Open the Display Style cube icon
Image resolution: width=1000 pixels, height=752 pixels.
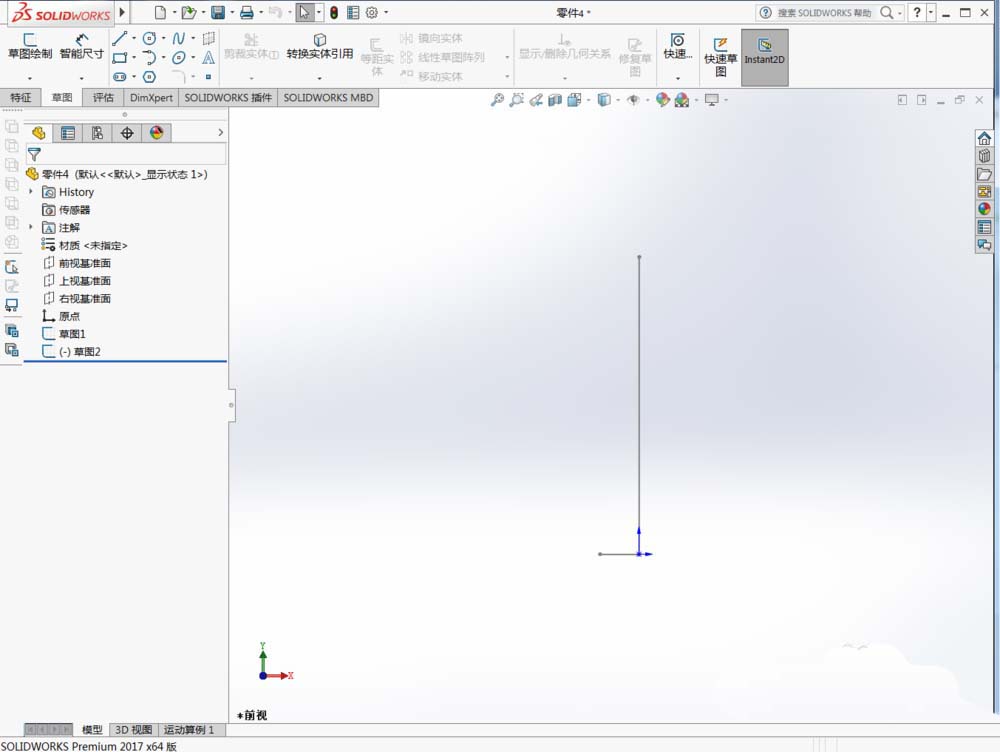point(603,100)
